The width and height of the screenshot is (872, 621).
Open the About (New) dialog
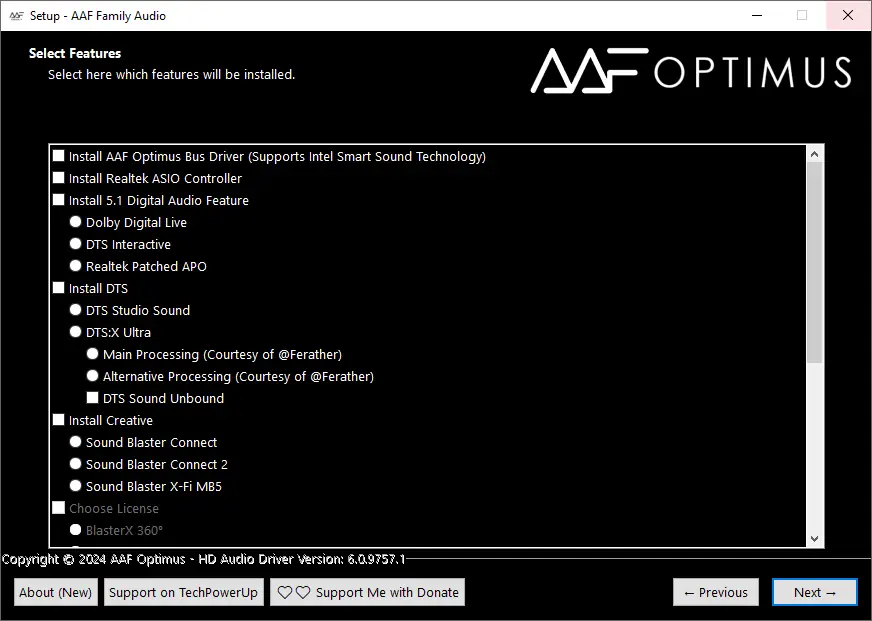coord(56,592)
